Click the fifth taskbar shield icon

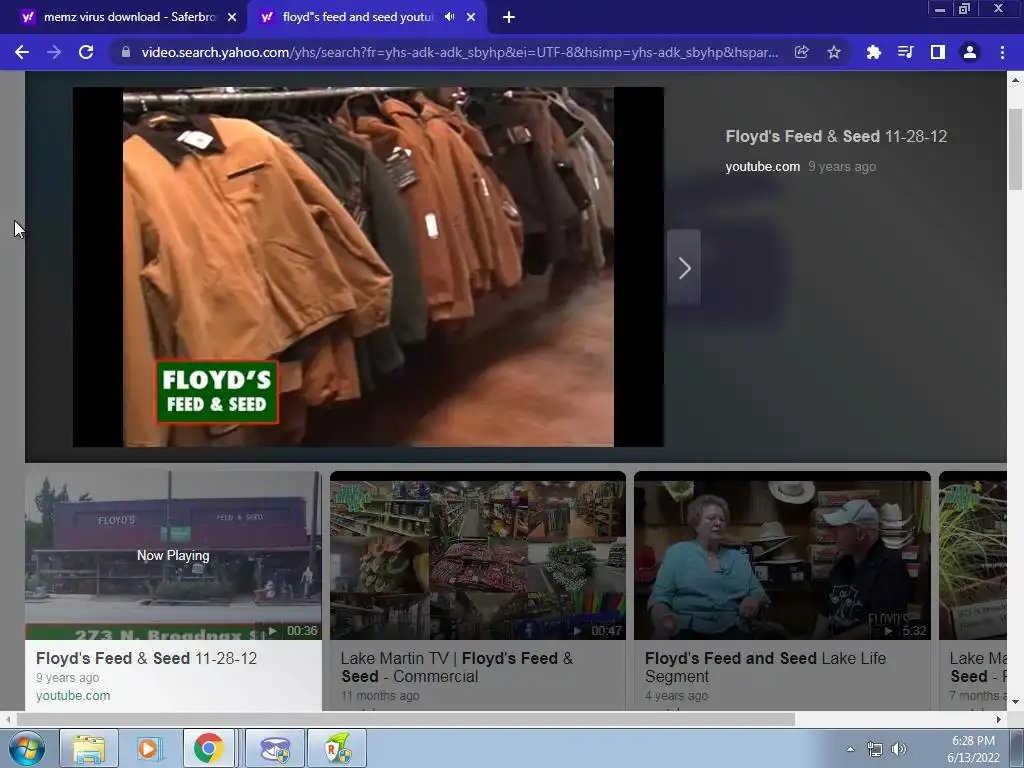337,748
